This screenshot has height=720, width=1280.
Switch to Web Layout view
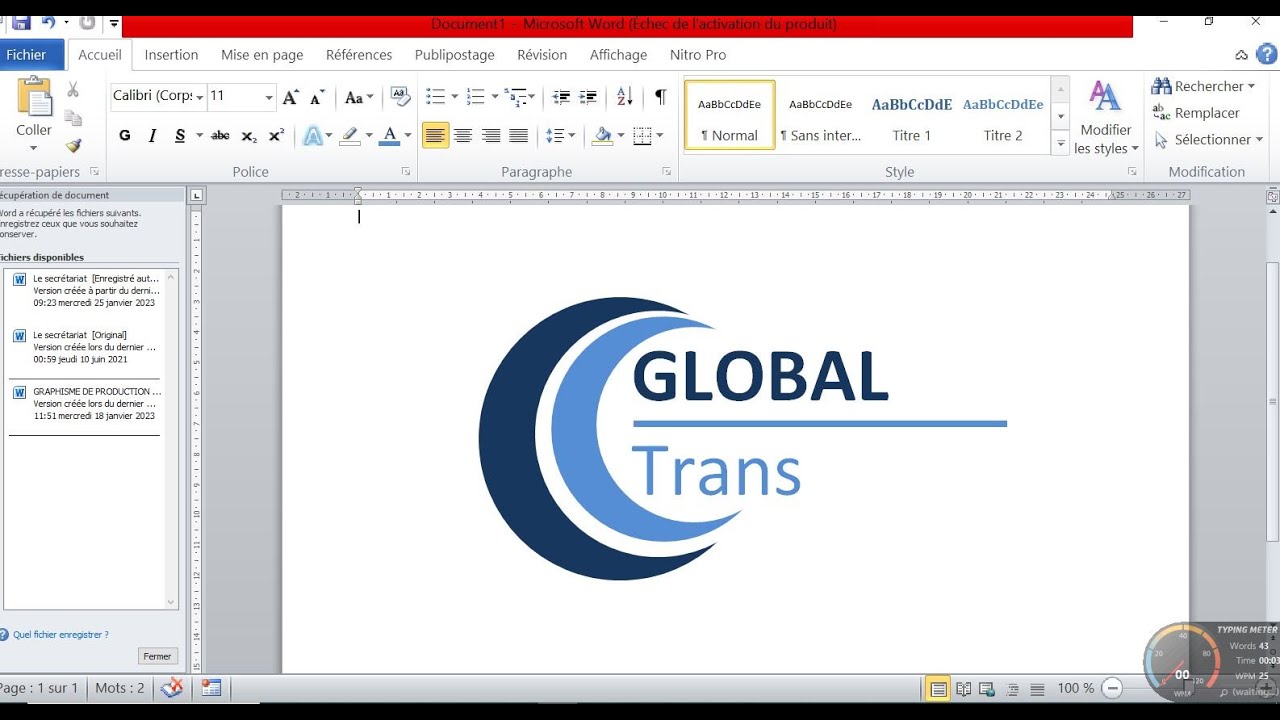[x=988, y=688]
